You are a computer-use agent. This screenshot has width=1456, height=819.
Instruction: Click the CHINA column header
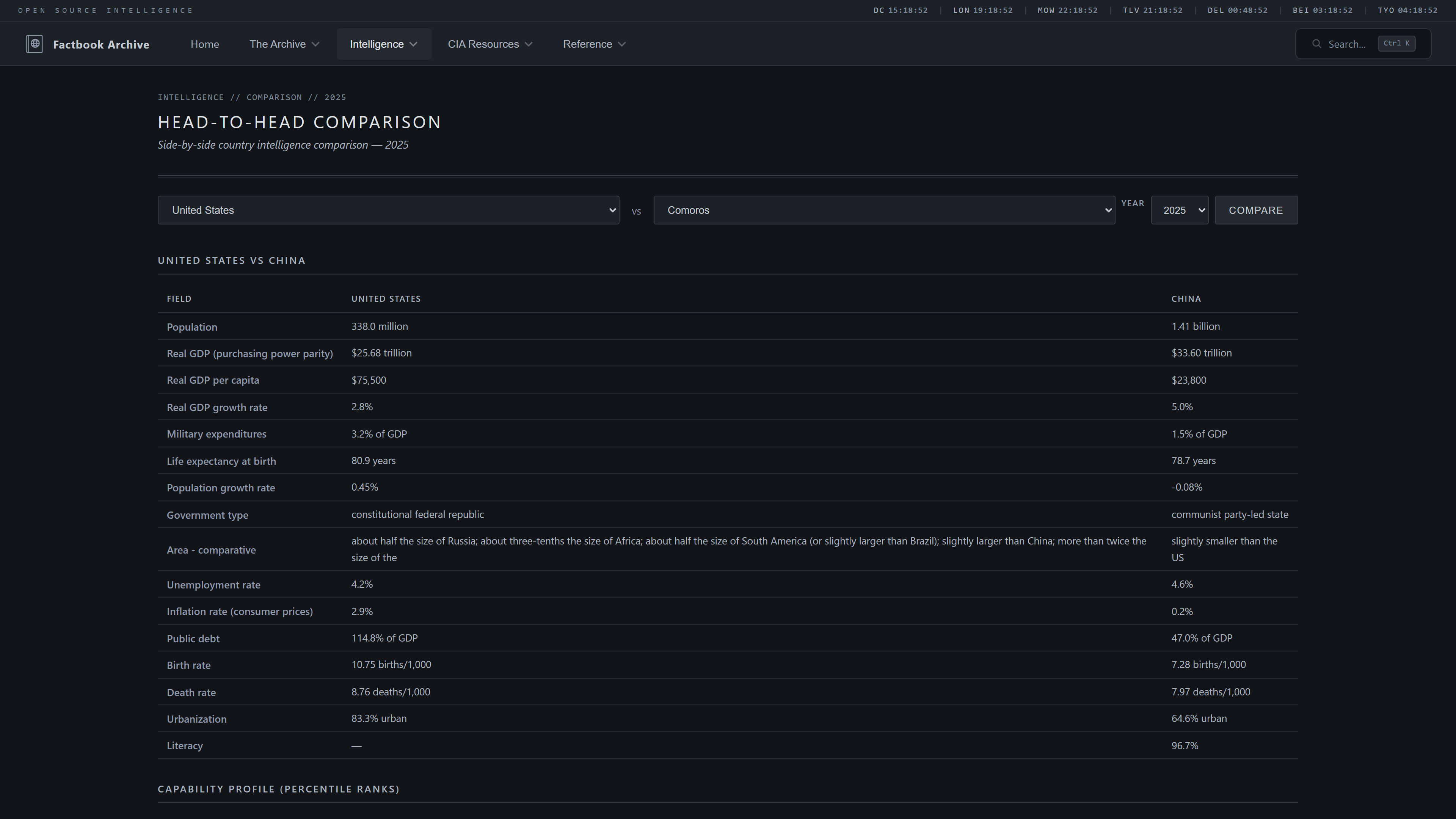pyautogui.click(x=1186, y=299)
